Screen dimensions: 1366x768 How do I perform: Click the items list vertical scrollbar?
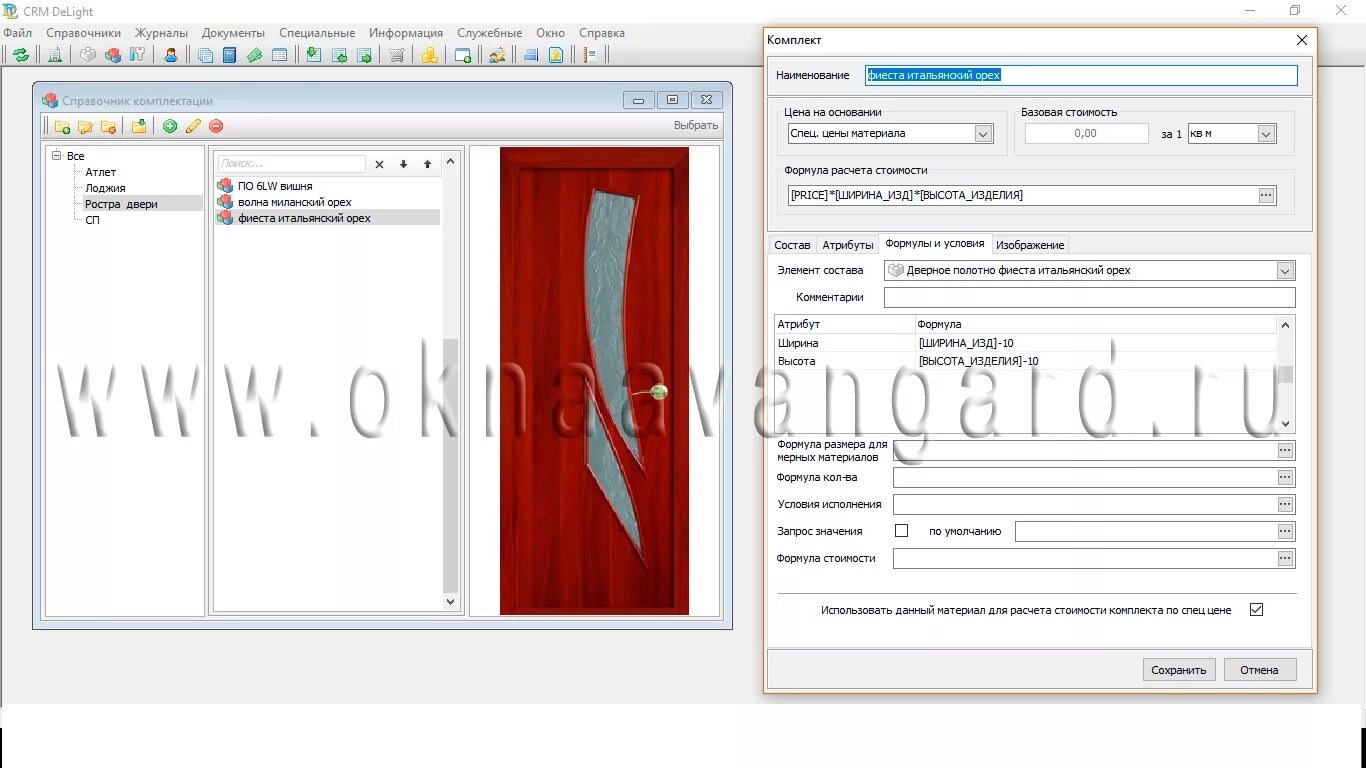[450, 380]
